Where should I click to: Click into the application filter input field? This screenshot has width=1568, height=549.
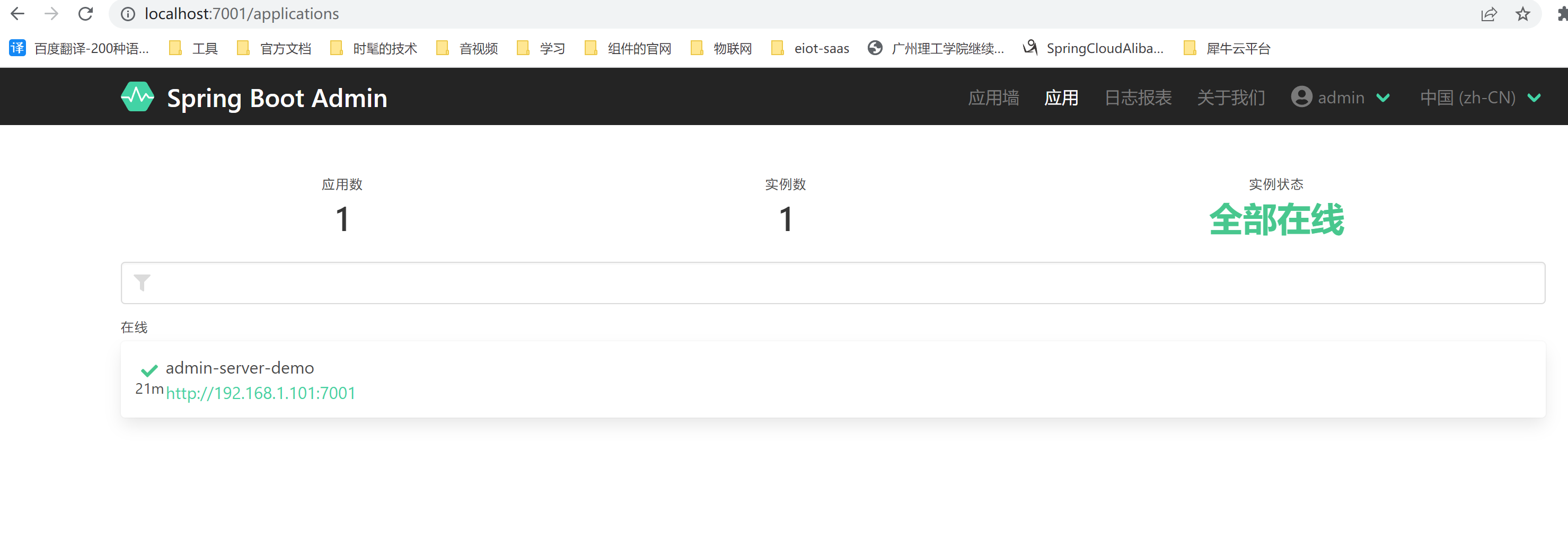[833, 282]
